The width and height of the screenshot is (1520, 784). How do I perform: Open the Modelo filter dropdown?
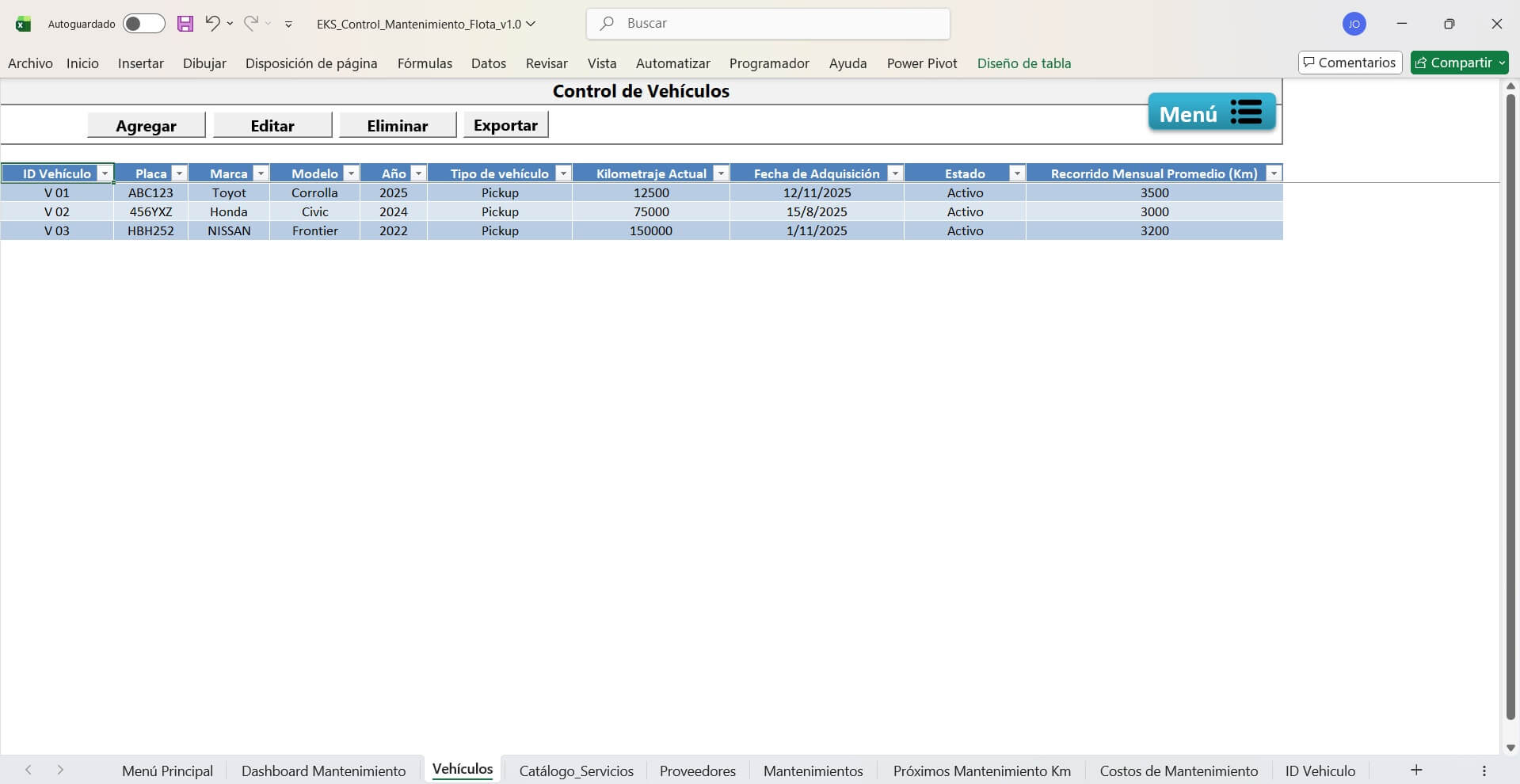(351, 173)
